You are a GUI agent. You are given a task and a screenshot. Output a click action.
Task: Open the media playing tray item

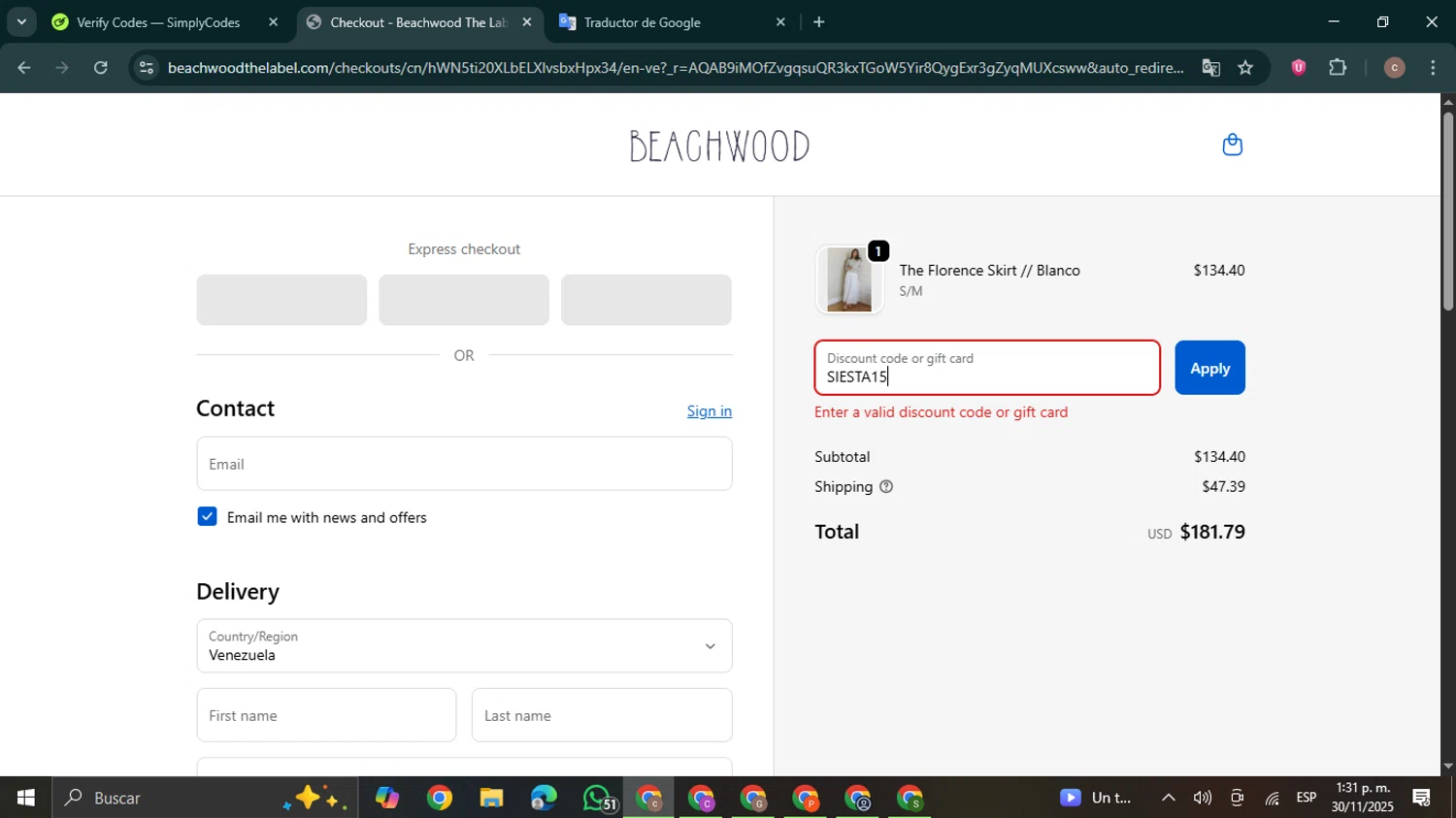tap(1096, 798)
